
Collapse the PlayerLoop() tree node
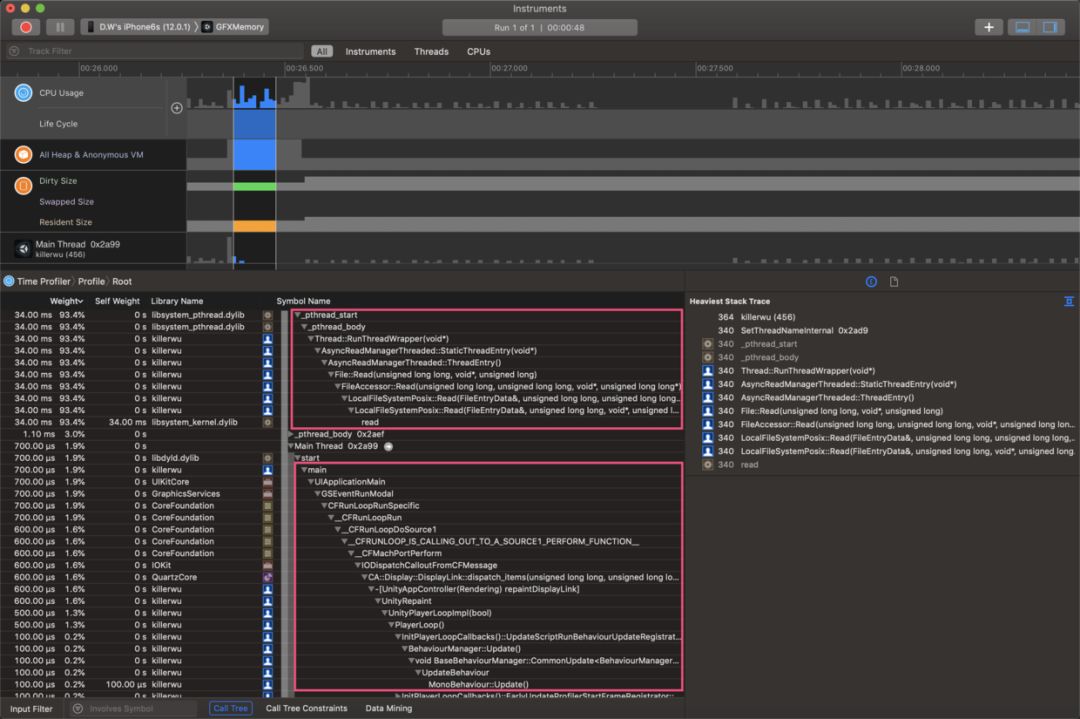tap(391, 625)
